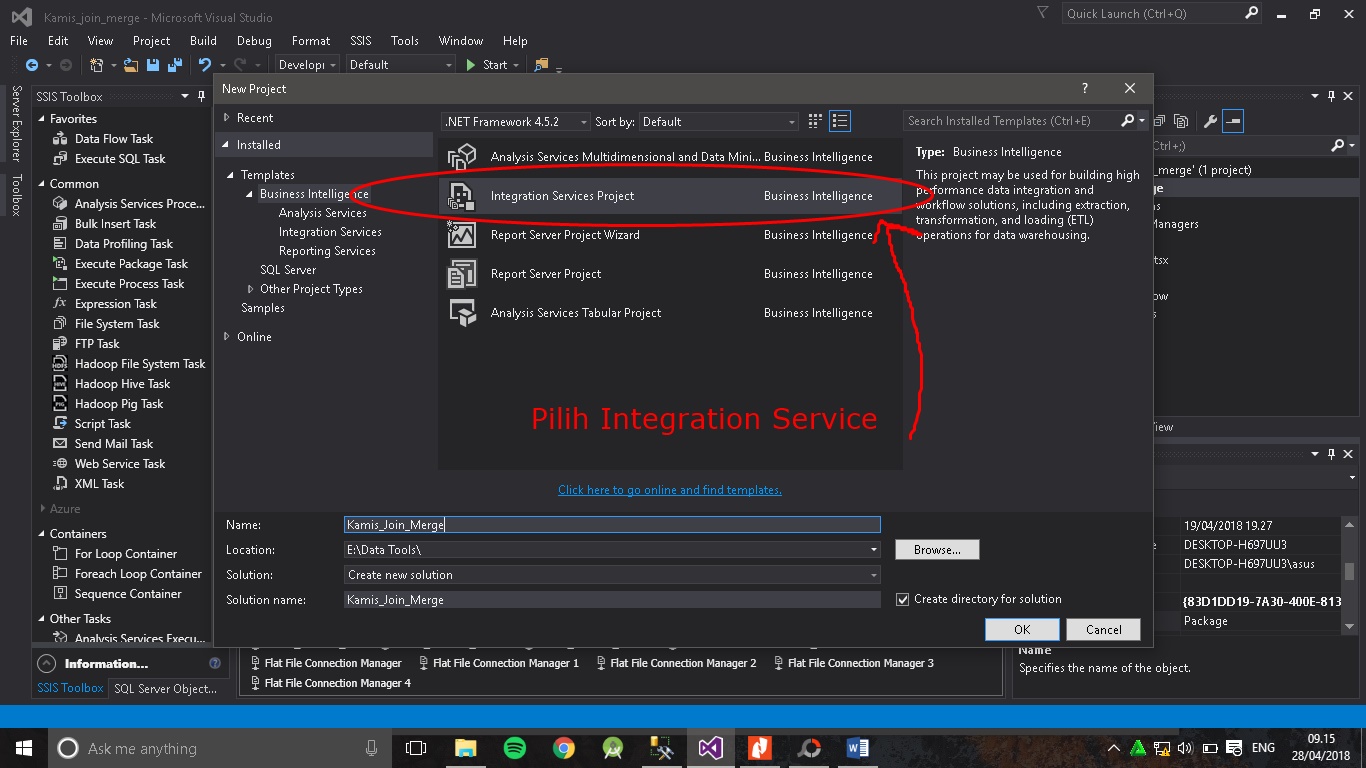Image resolution: width=1366 pixels, height=768 pixels.
Task: Open the Format menu
Action: click(311, 41)
